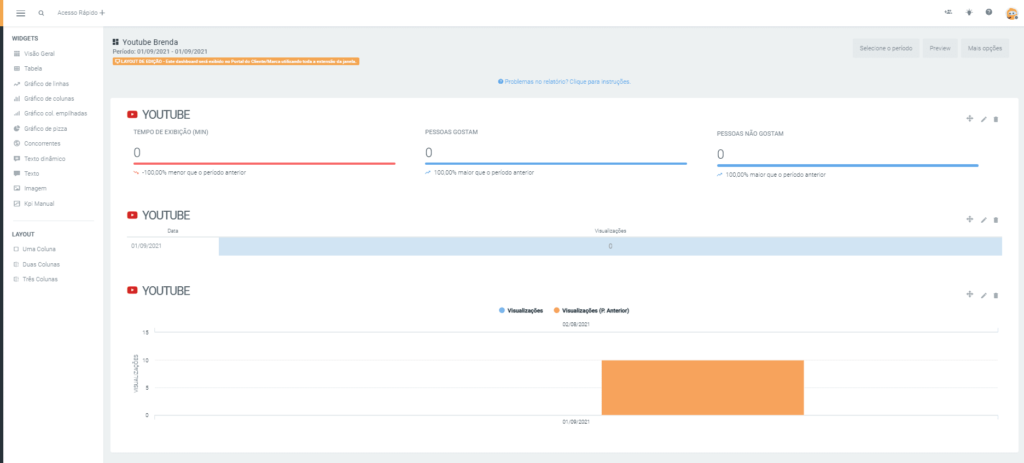Screen dimensions: 1024x463
Task: Click the move handle of the chart widget
Action: (x=970, y=295)
